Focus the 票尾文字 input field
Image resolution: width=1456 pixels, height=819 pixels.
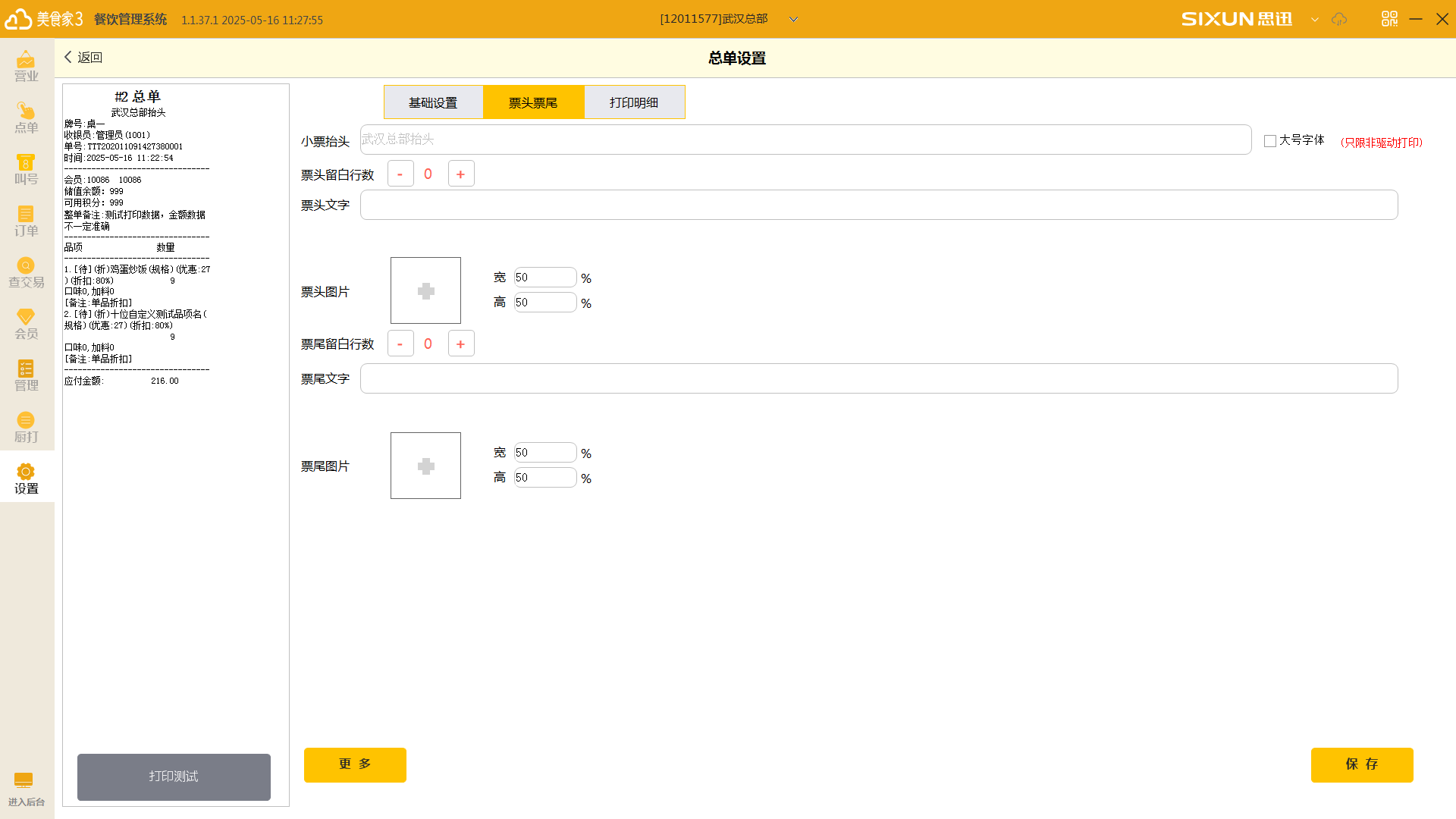point(879,378)
